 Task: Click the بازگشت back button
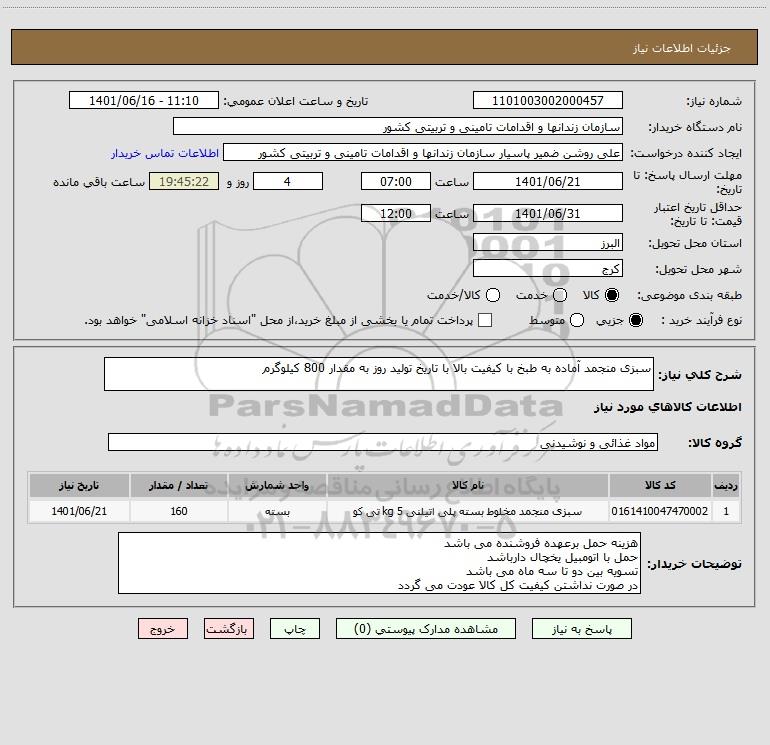pyautogui.click(x=229, y=629)
